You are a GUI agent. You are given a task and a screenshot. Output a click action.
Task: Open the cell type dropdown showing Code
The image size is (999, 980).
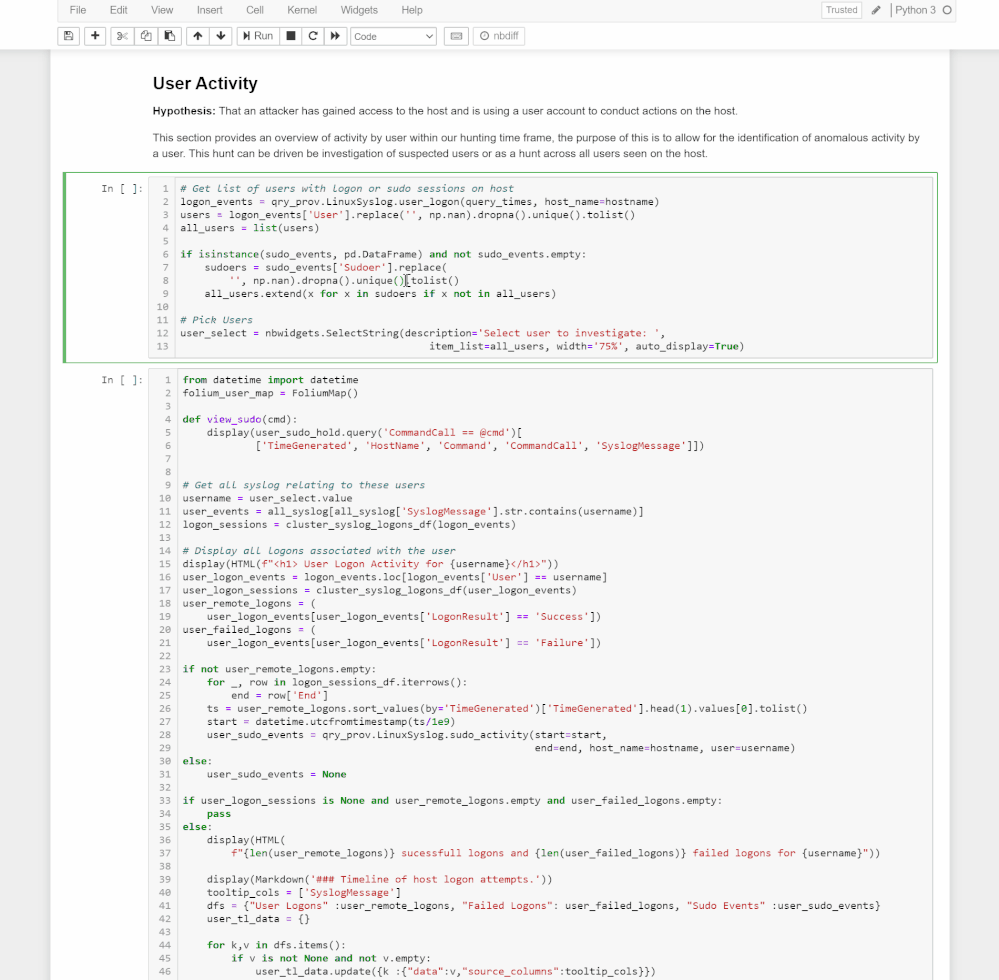(393, 36)
